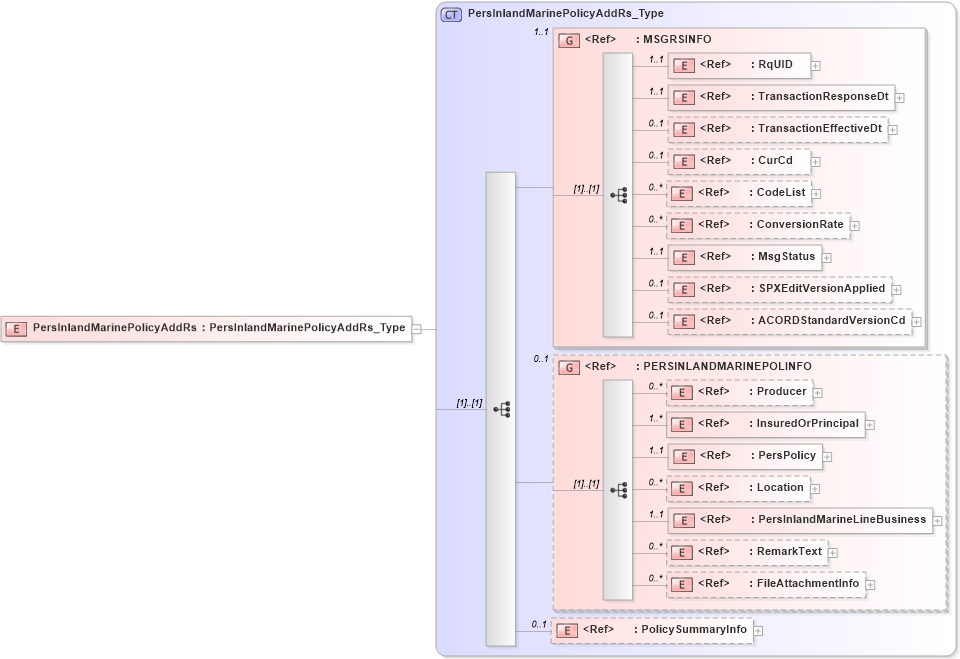
Task: Select the E icon of PersInlandMarinePolicyAddRs root element
Action: click(x=16, y=328)
